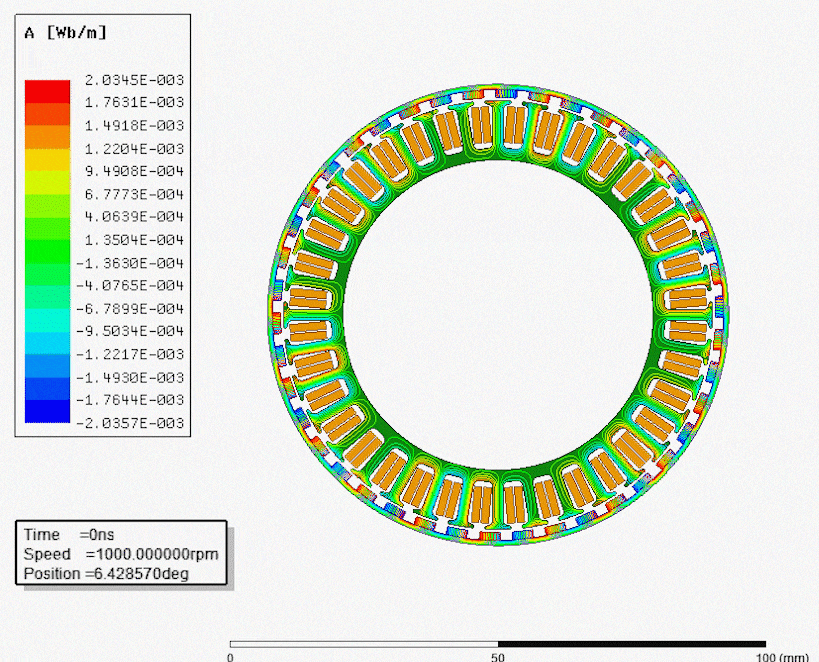819x662 pixels.
Task: Click the legend value -4.0765E-004
Action: 130,285
